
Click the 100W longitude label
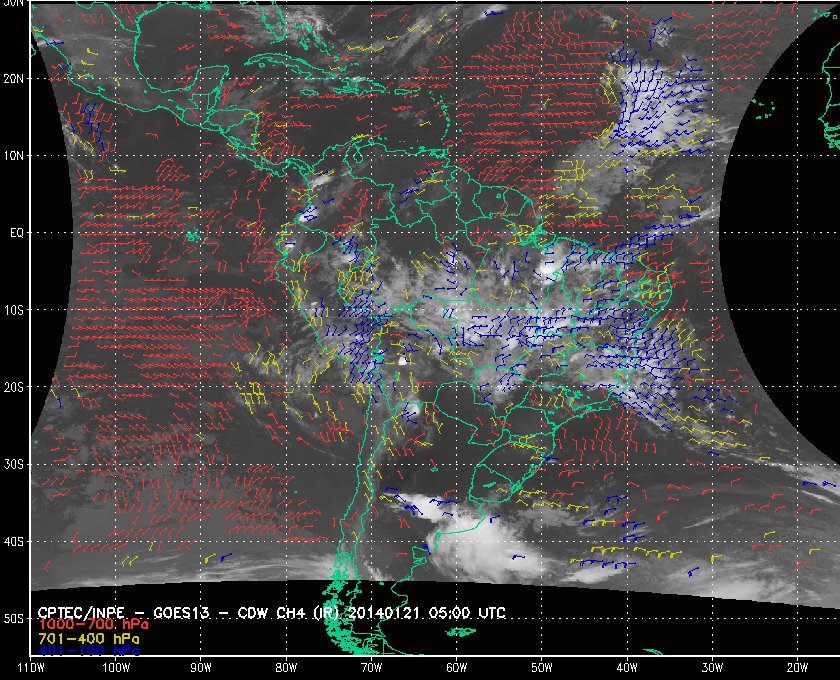(x=116, y=668)
